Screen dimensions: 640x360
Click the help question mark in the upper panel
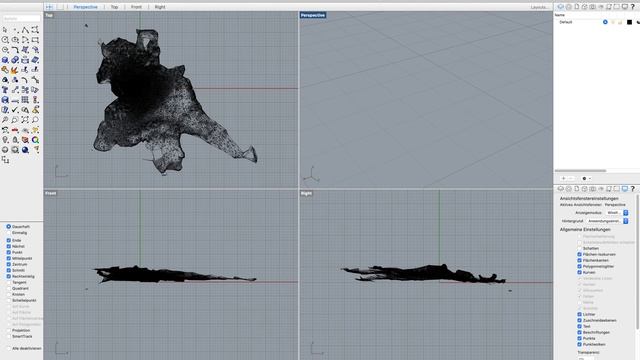pyautogui.click(x=633, y=7)
